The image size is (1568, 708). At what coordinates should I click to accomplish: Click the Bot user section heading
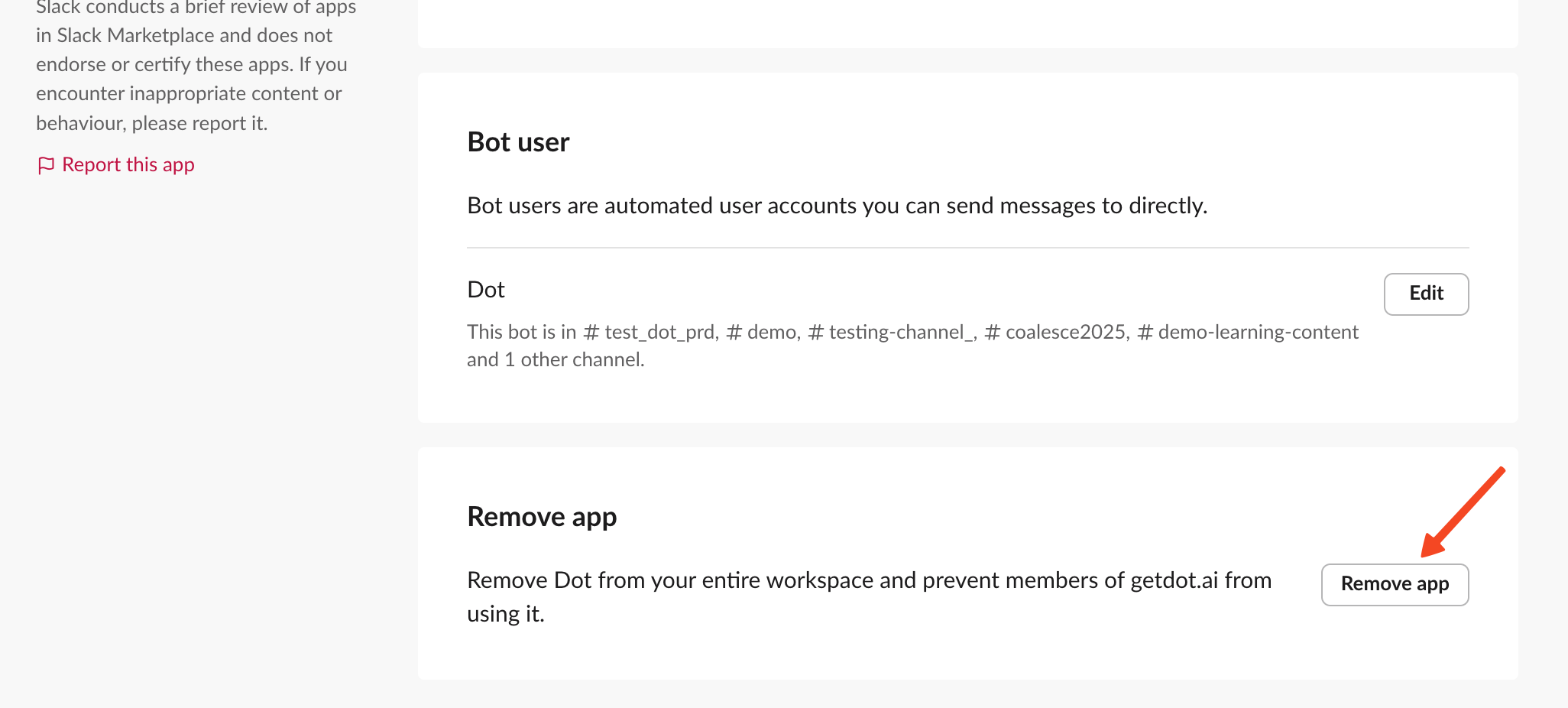pyautogui.click(x=518, y=141)
